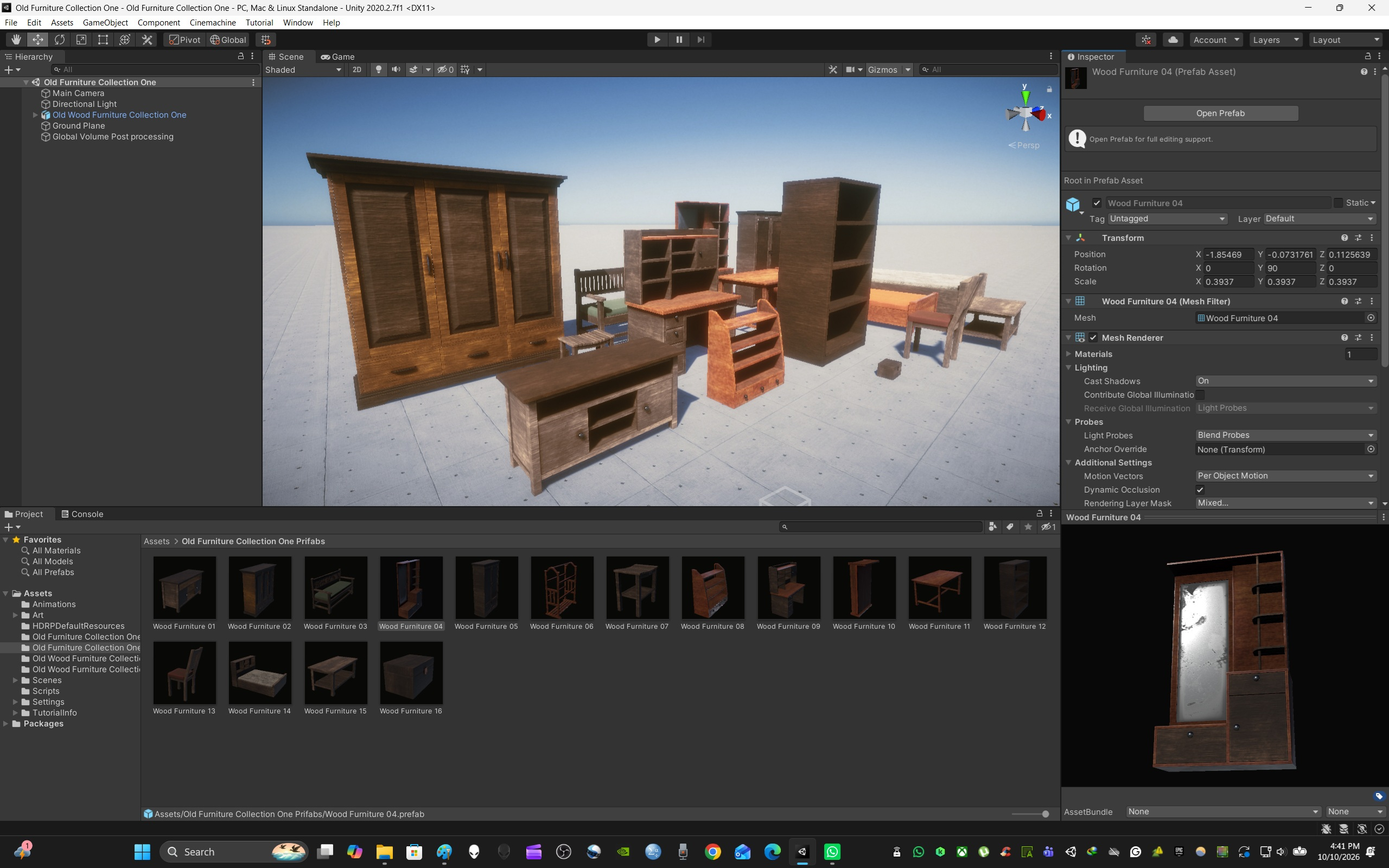
Task: Open Cast Shadows dropdown
Action: (x=1286, y=381)
